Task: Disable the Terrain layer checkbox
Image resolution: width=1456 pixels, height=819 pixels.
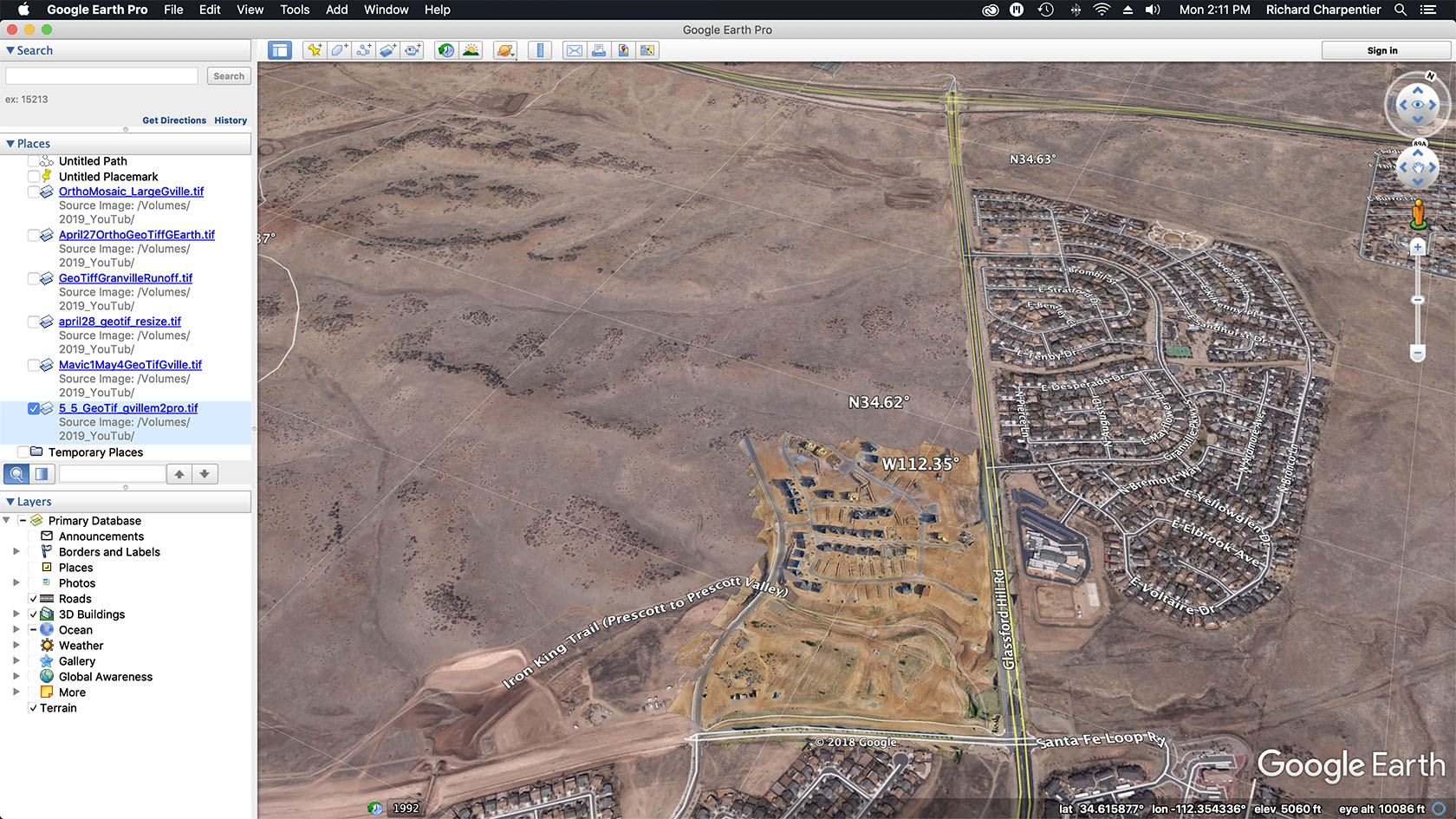Action: pos(33,708)
